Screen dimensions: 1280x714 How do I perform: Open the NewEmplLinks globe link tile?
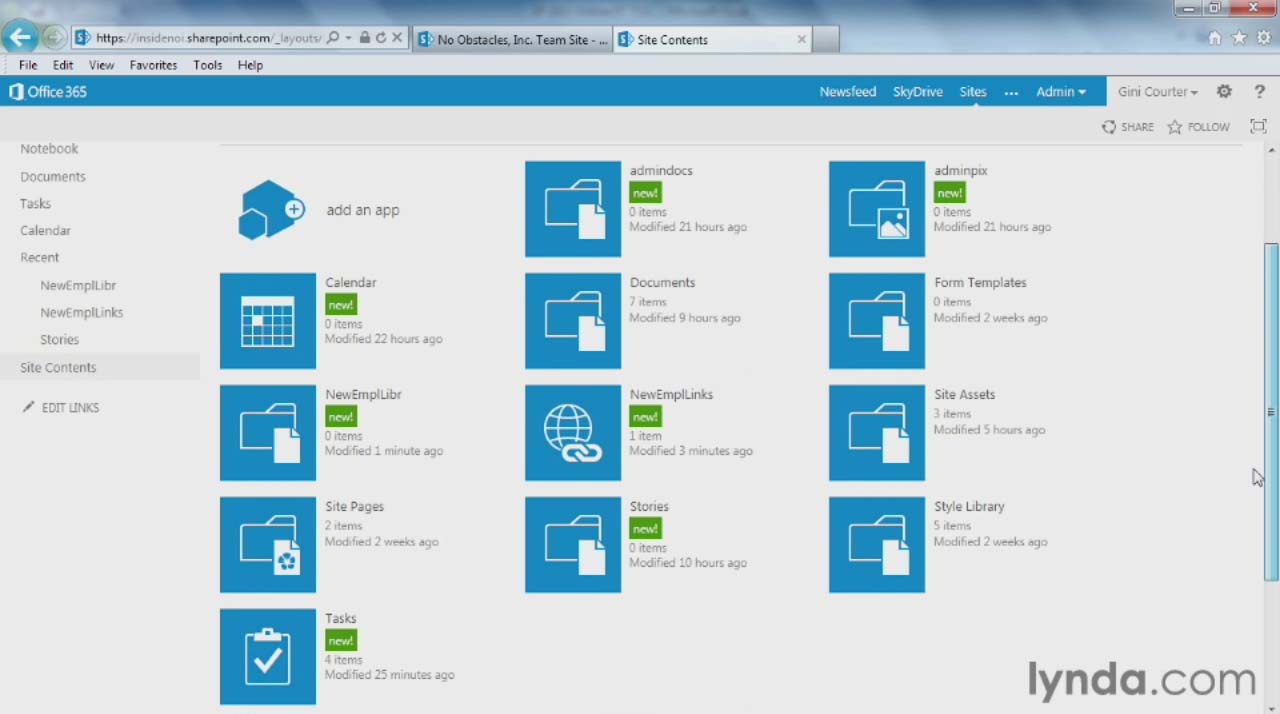(572, 433)
